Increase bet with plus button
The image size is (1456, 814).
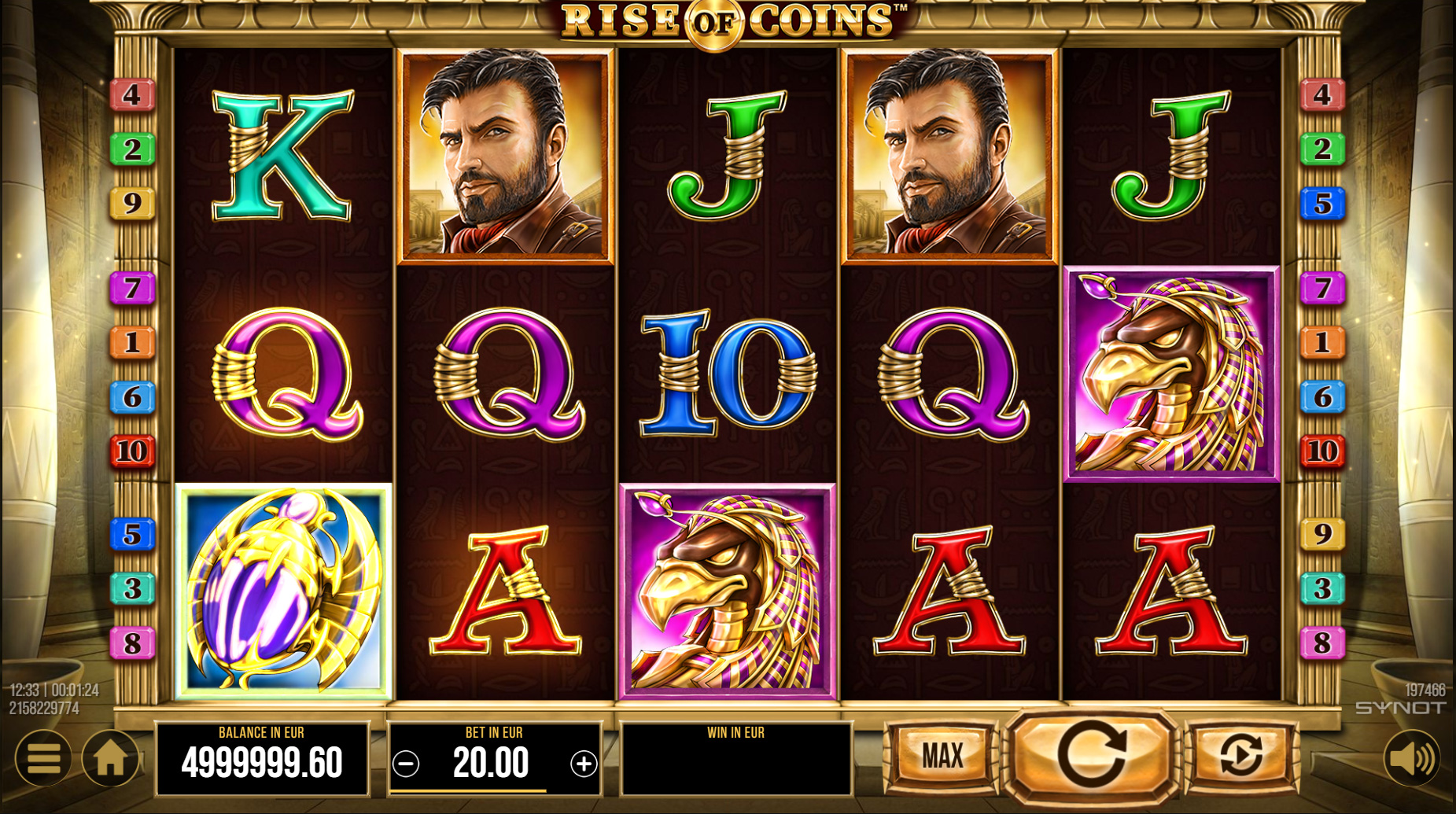tap(584, 764)
